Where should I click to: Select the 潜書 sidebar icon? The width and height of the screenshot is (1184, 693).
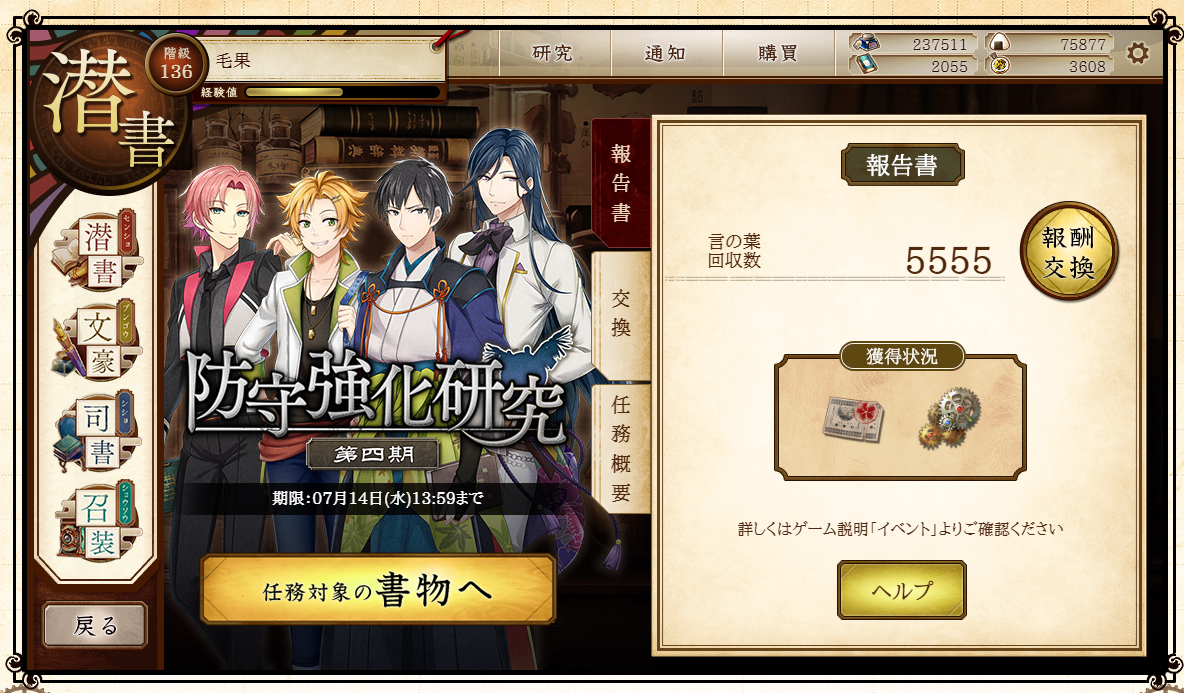point(96,251)
